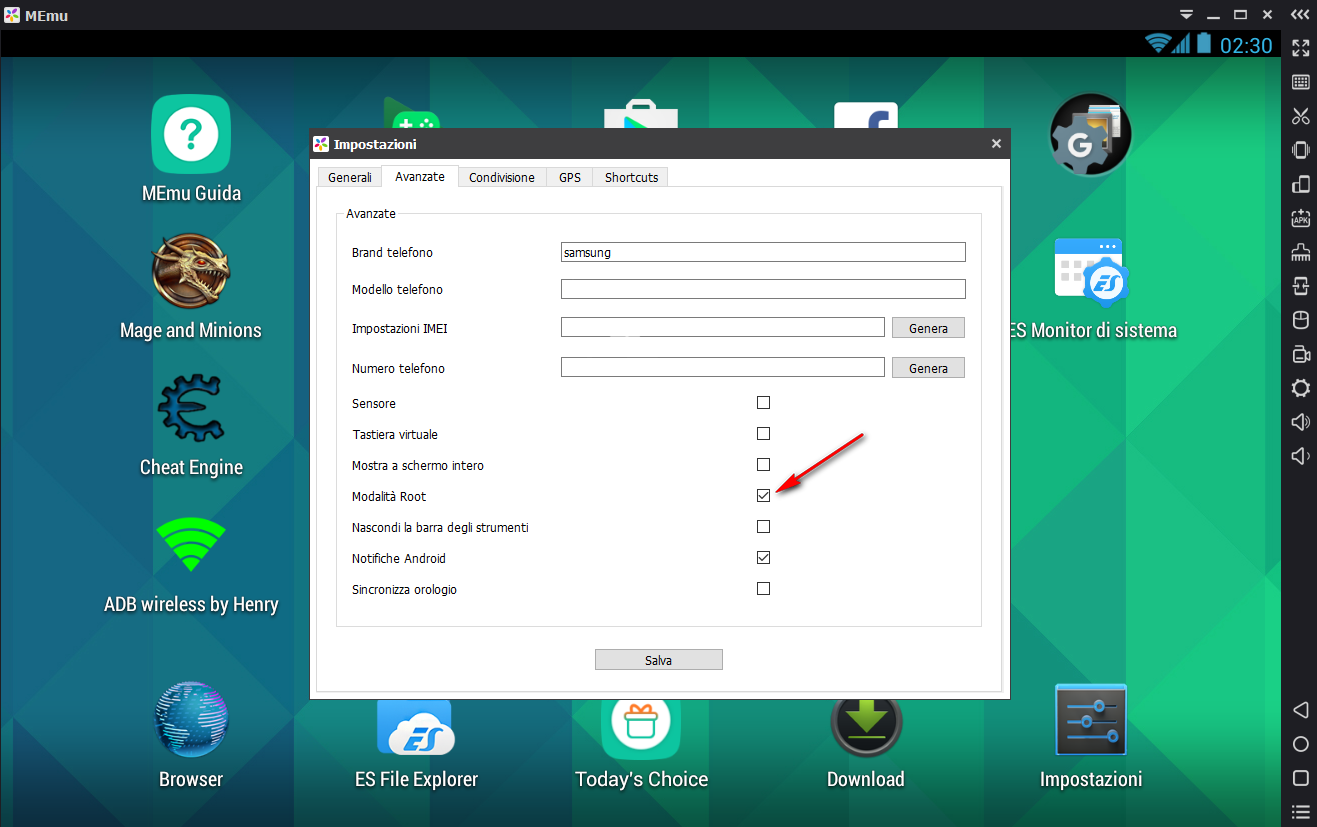Image resolution: width=1317 pixels, height=827 pixels.
Task: Switch to the Generali tab
Action: coord(350,177)
